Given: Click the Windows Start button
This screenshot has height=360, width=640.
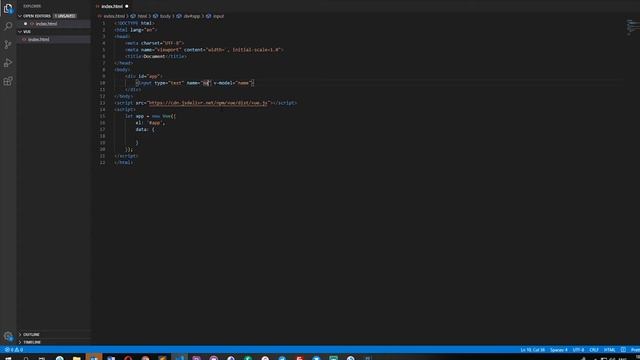Looking at the screenshot, I should click(x=8, y=358).
